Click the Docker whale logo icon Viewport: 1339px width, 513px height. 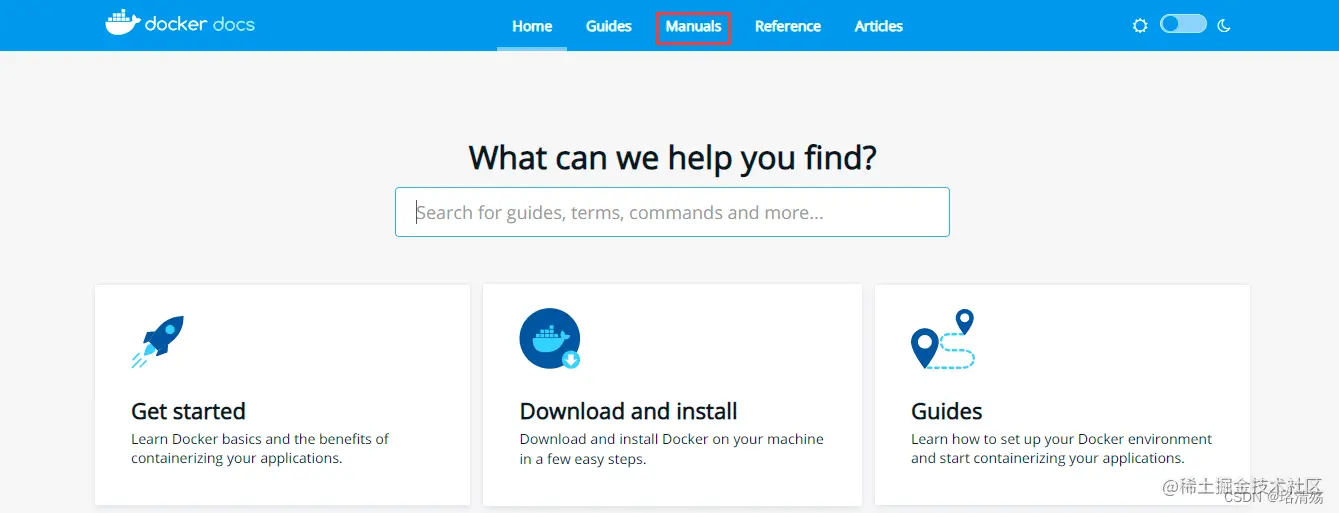122,24
